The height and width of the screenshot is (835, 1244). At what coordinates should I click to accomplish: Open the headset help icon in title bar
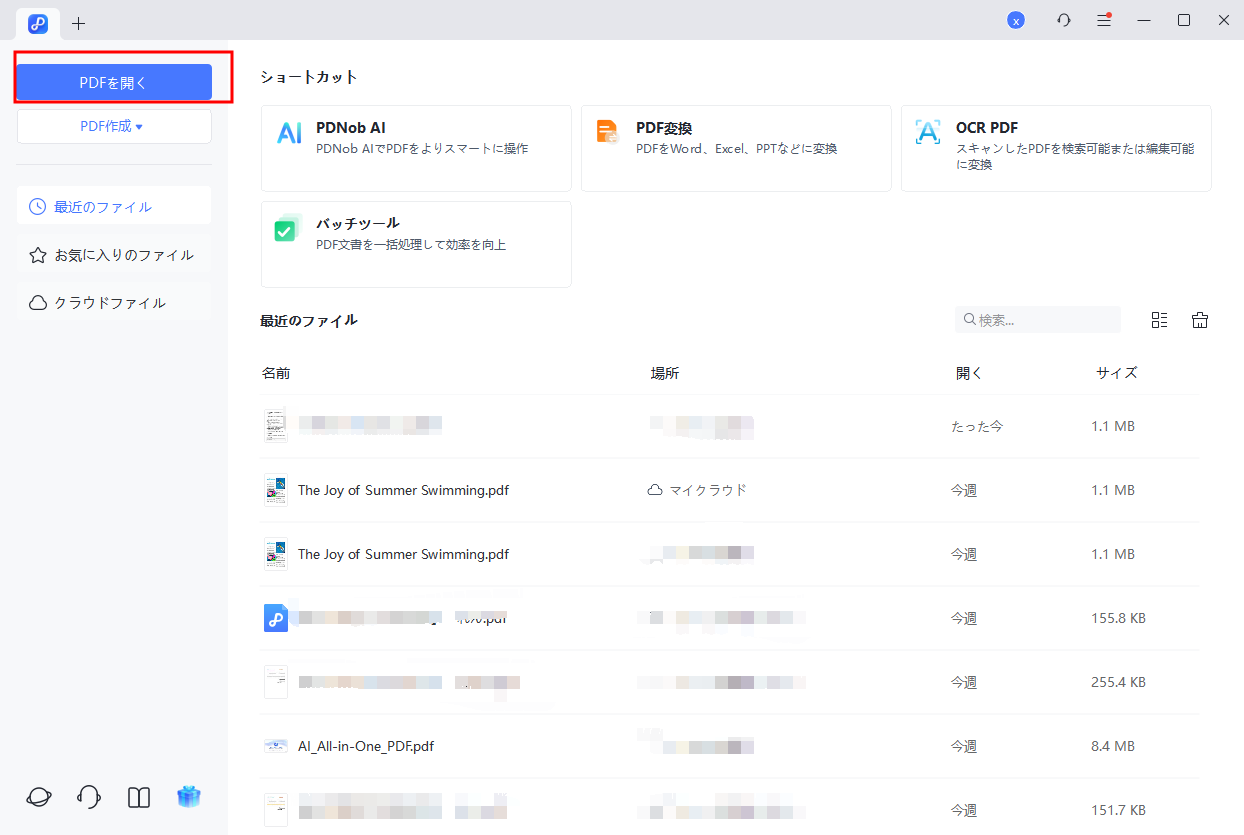tap(1063, 19)
